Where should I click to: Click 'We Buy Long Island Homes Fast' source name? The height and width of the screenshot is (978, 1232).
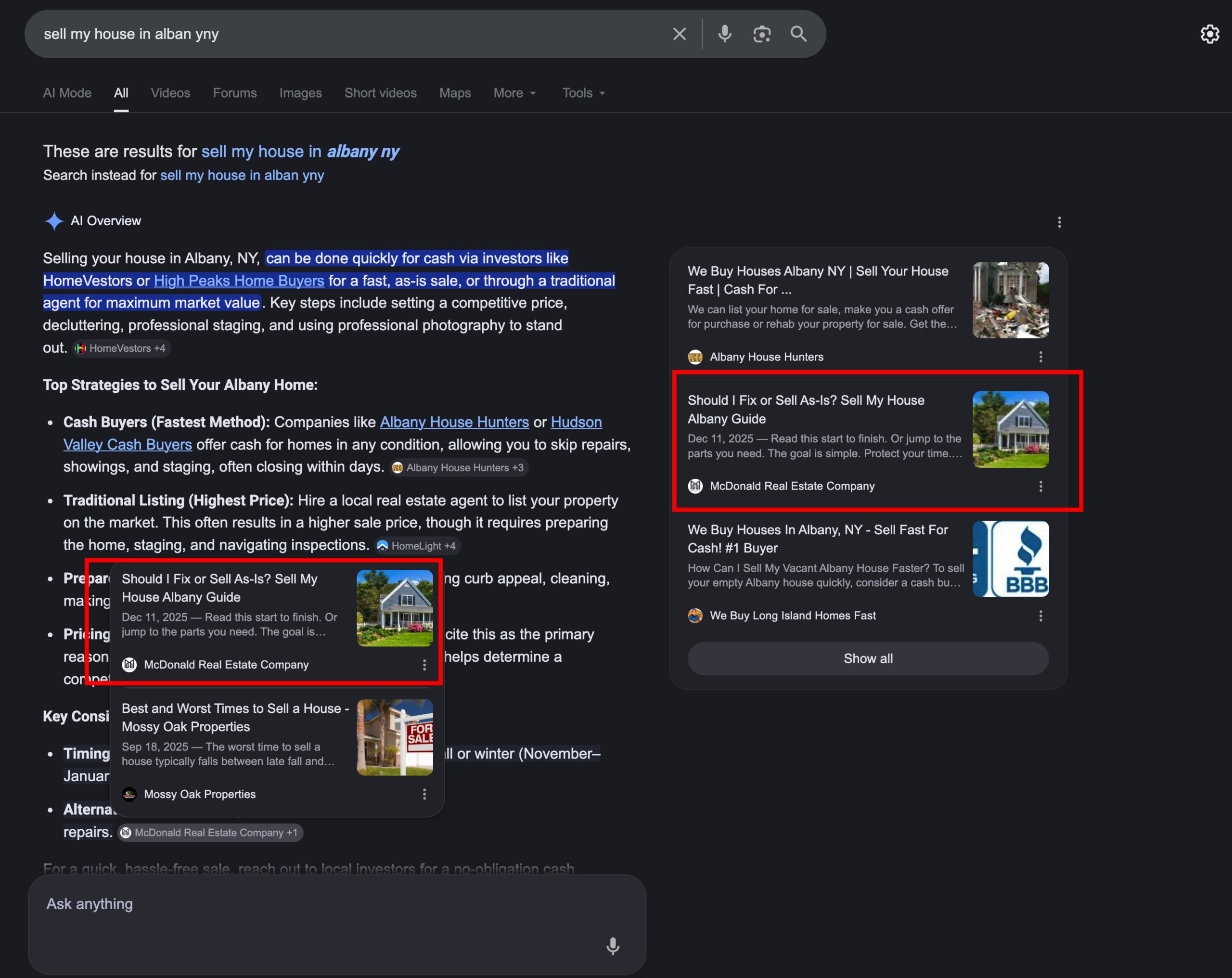(x=793, y=616)
